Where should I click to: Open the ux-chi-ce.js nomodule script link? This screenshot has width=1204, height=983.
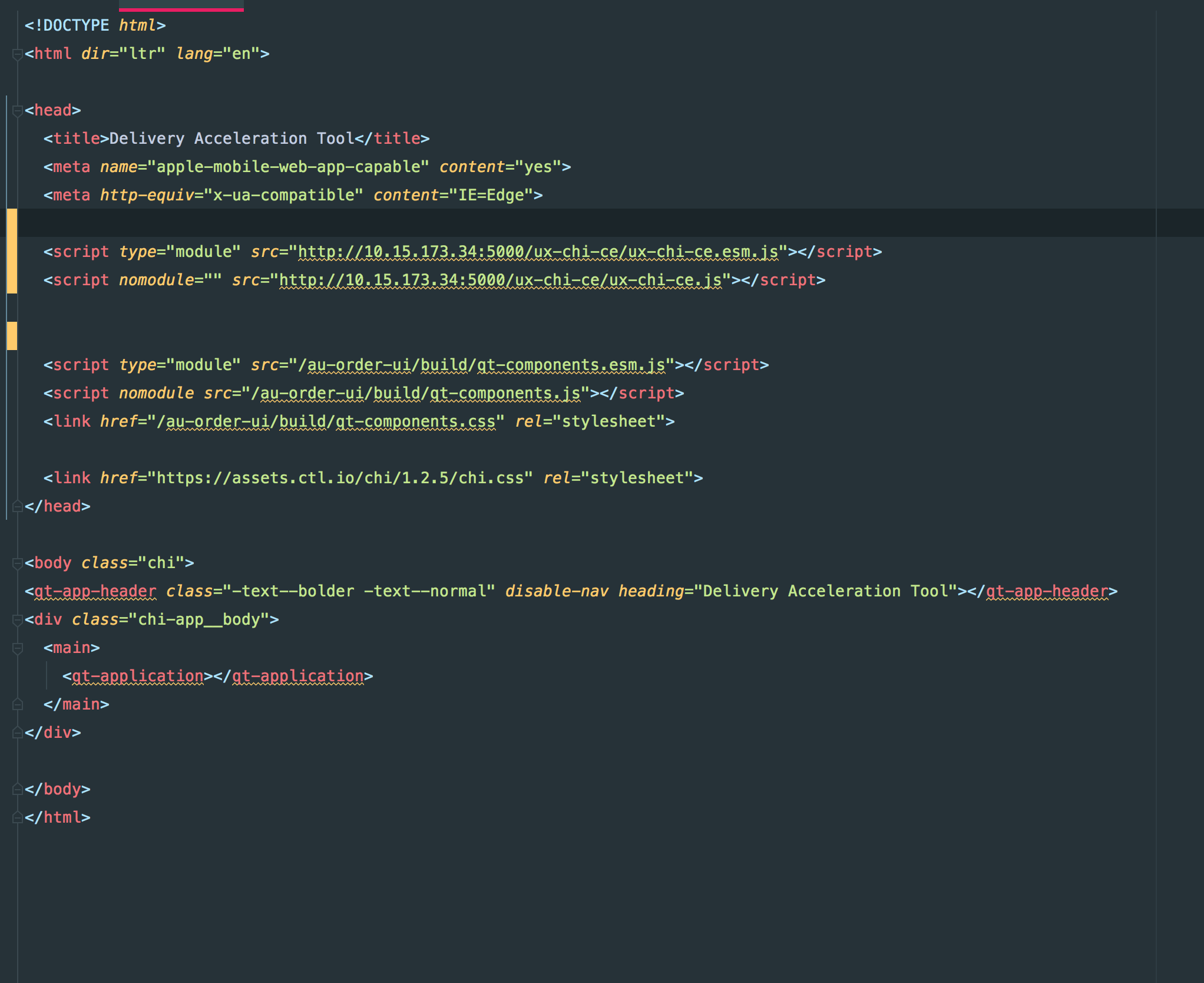[501, 280]
